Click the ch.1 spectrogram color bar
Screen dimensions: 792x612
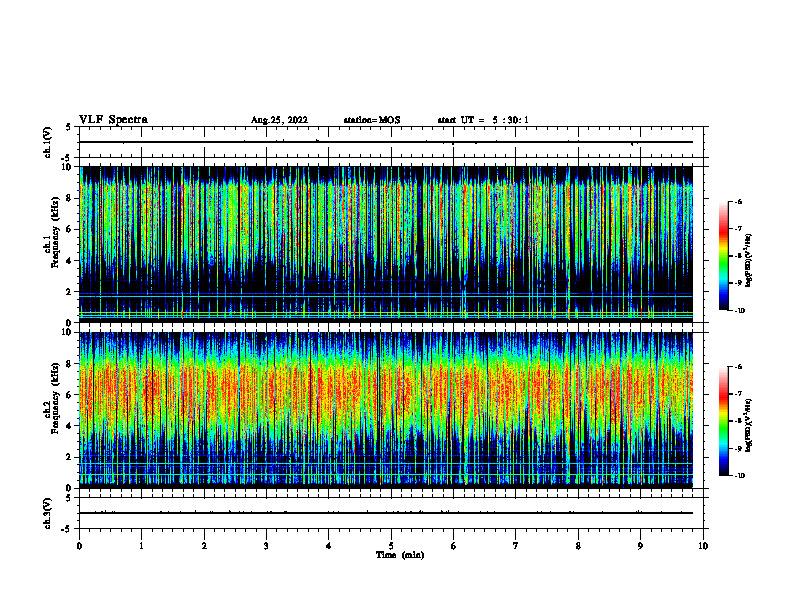pos(724,256)
